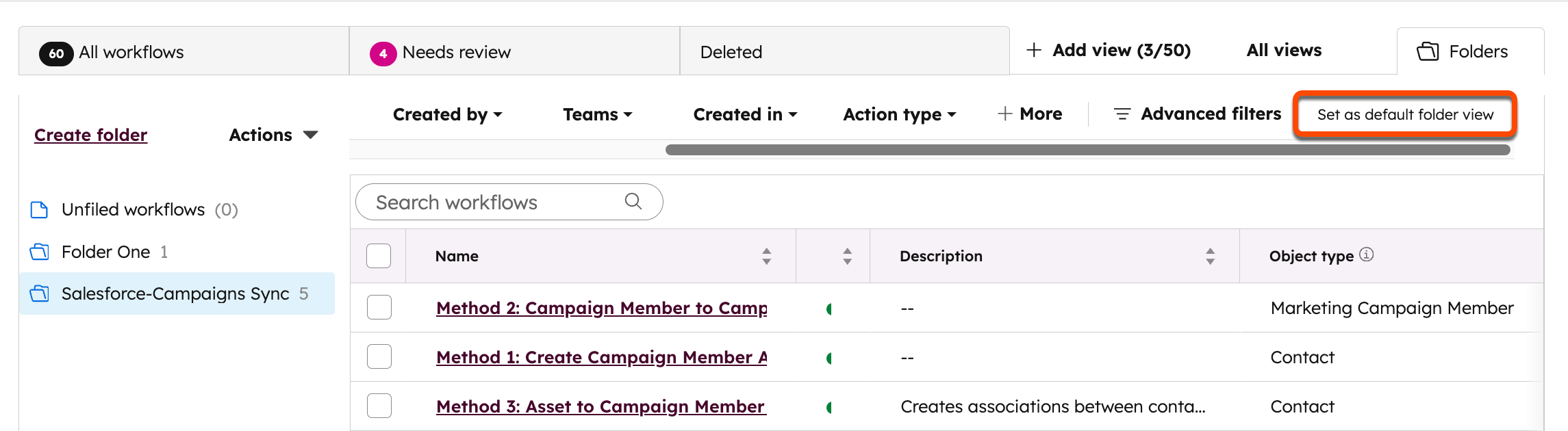Expand the Created in filter
Screen dimensions: 1568x431
tap(745, 114)
